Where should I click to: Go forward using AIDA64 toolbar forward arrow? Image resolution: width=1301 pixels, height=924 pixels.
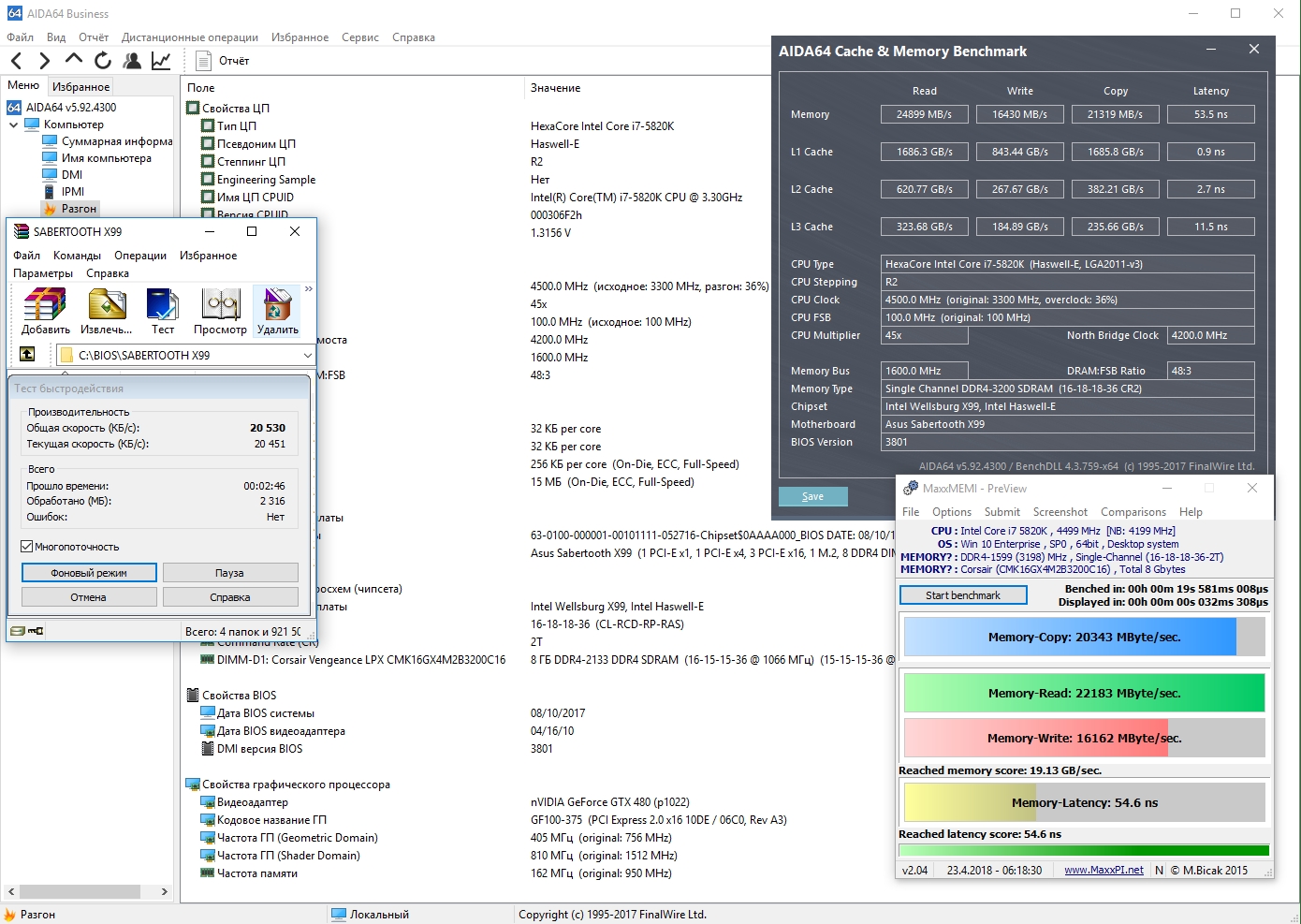44,61
